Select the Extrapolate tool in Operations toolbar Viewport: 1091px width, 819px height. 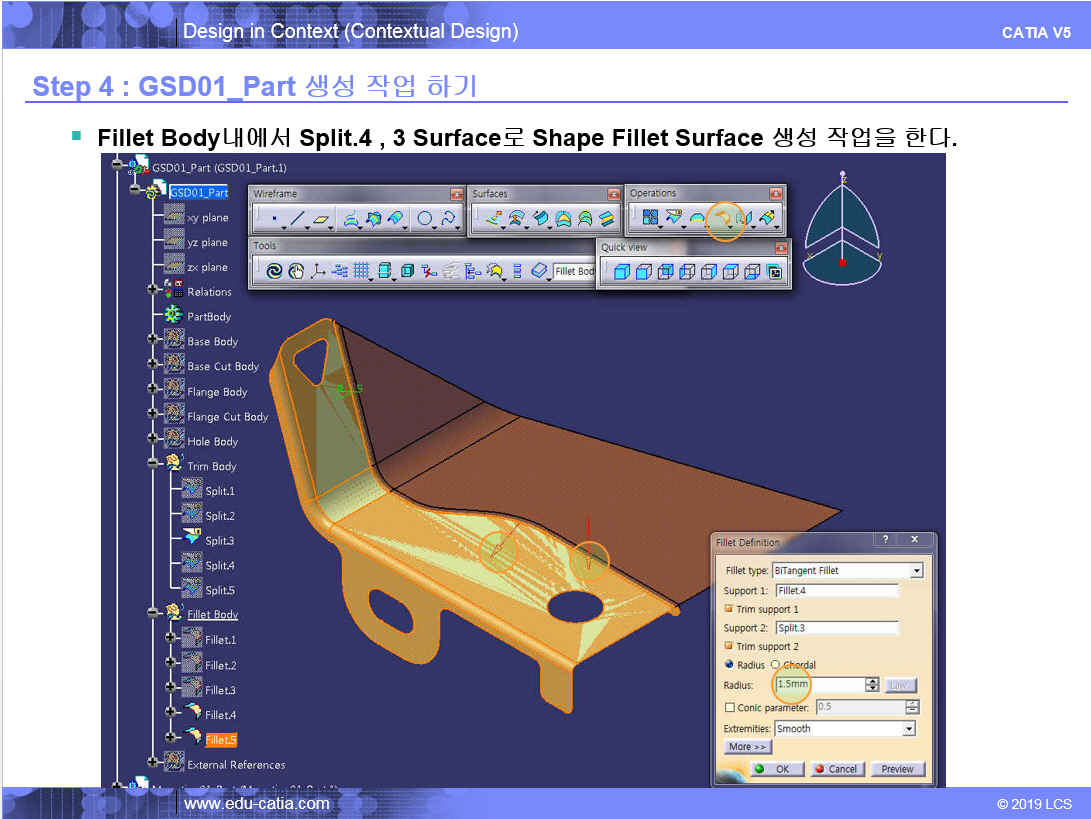[767, 218]
